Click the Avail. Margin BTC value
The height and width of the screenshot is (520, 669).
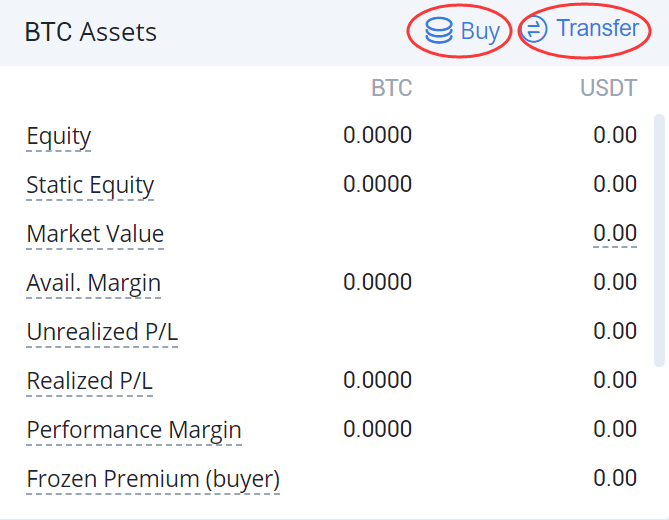pos(377,282)
